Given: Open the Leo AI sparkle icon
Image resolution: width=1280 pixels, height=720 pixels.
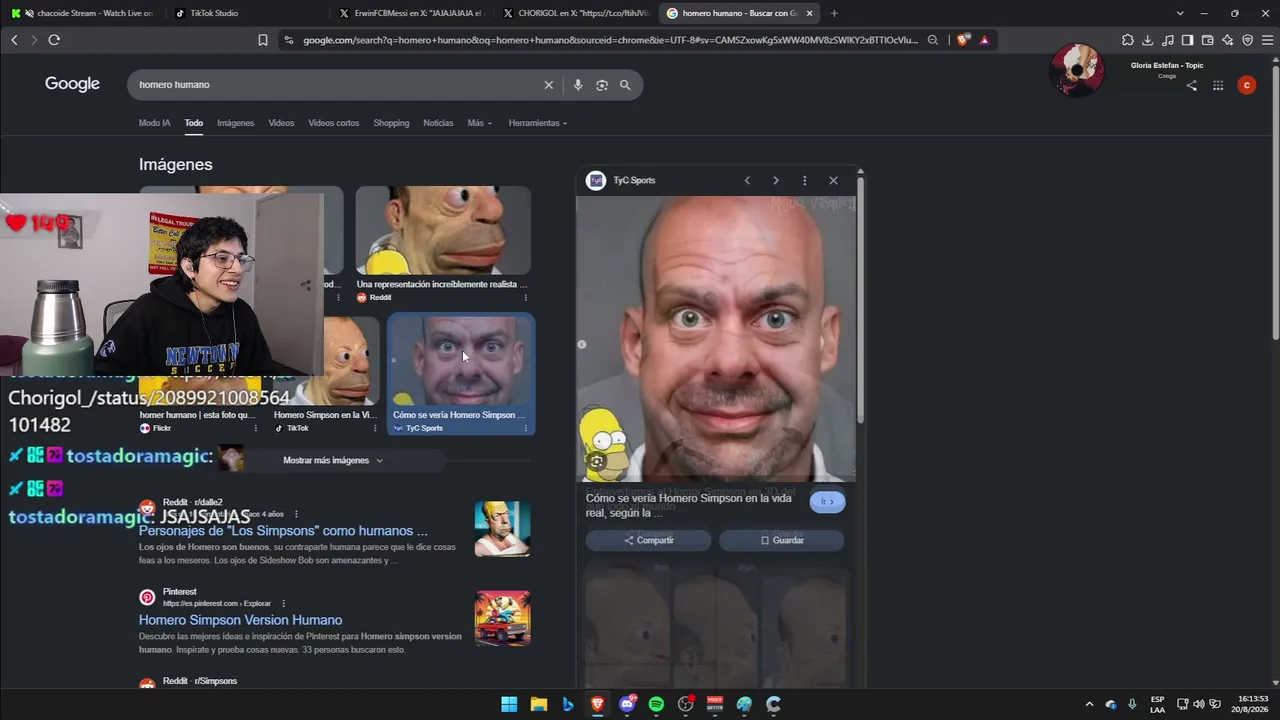Looking at the screenshot, I should [1228, 40].
